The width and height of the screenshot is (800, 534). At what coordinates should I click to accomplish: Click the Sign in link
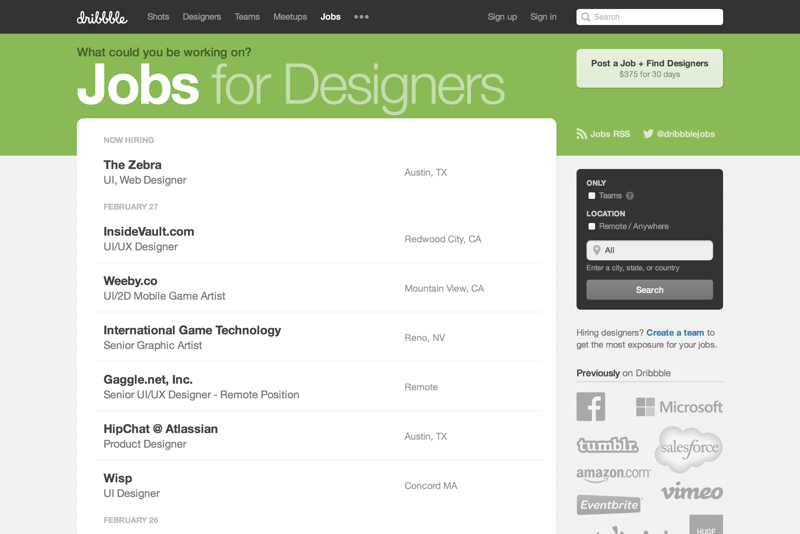coord(543,17)
